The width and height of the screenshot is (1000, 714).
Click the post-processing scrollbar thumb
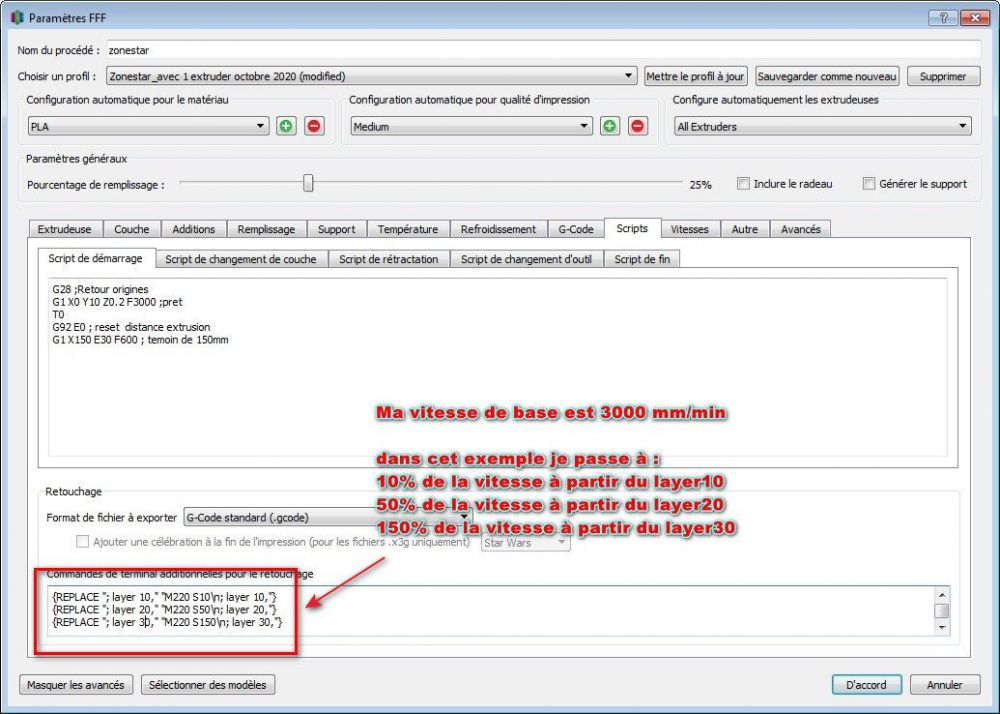point(942,611)
